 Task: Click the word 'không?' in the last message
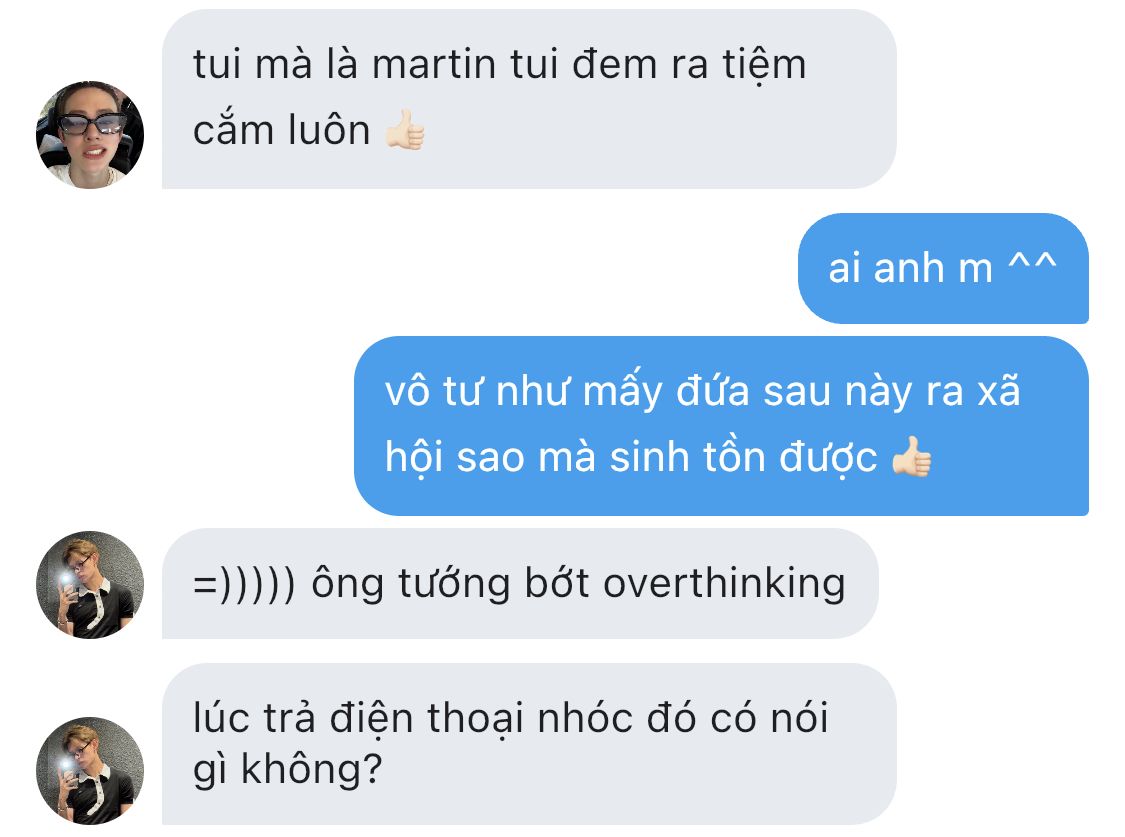coord(311,770)
